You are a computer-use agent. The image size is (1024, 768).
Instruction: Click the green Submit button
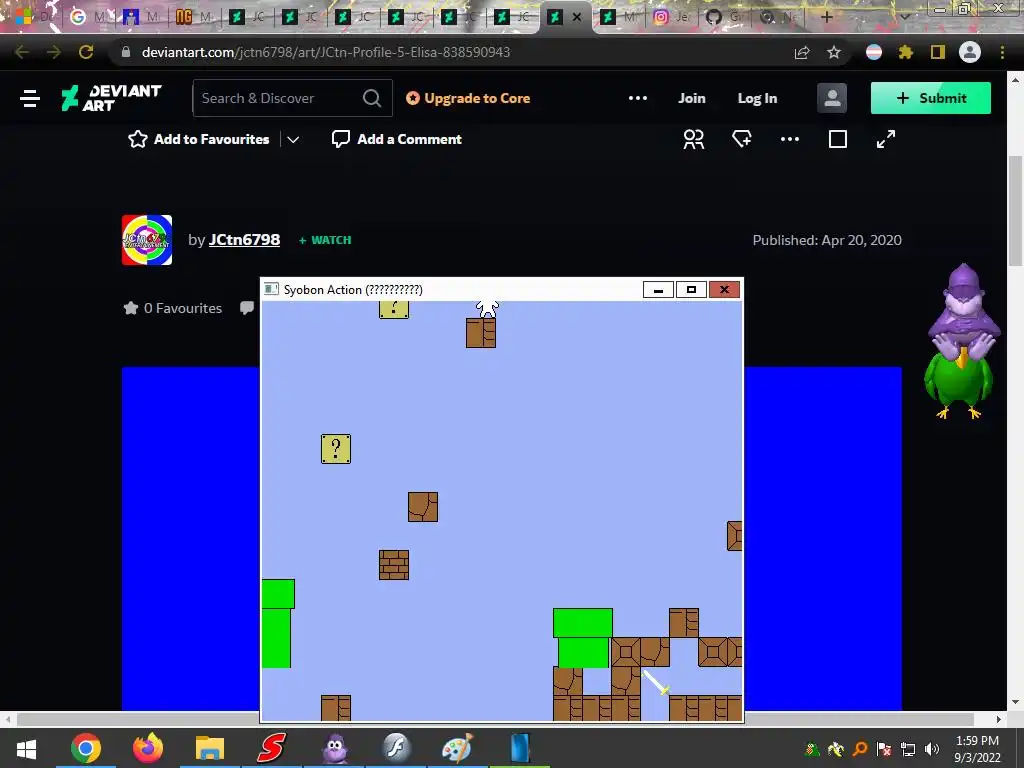pos(931,98)
